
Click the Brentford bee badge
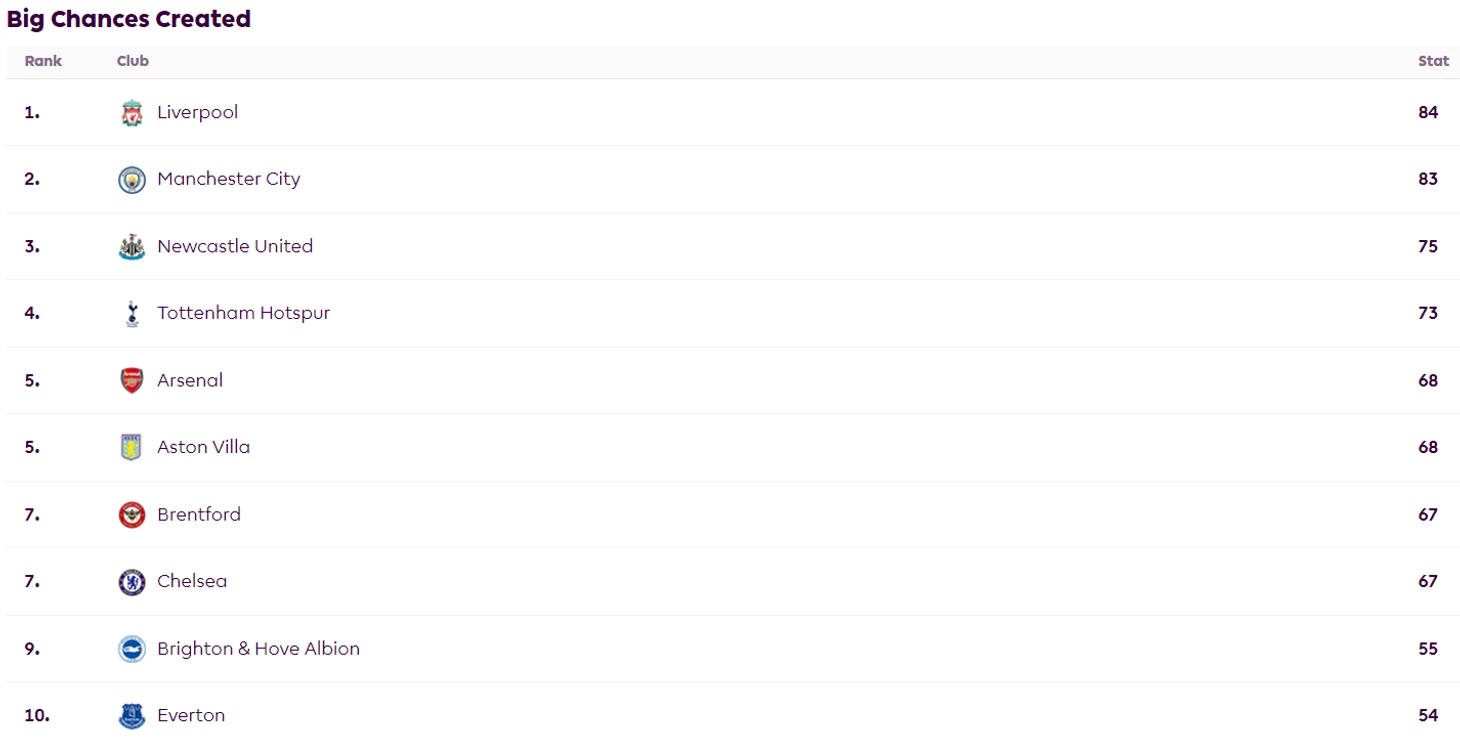(132, 515)
